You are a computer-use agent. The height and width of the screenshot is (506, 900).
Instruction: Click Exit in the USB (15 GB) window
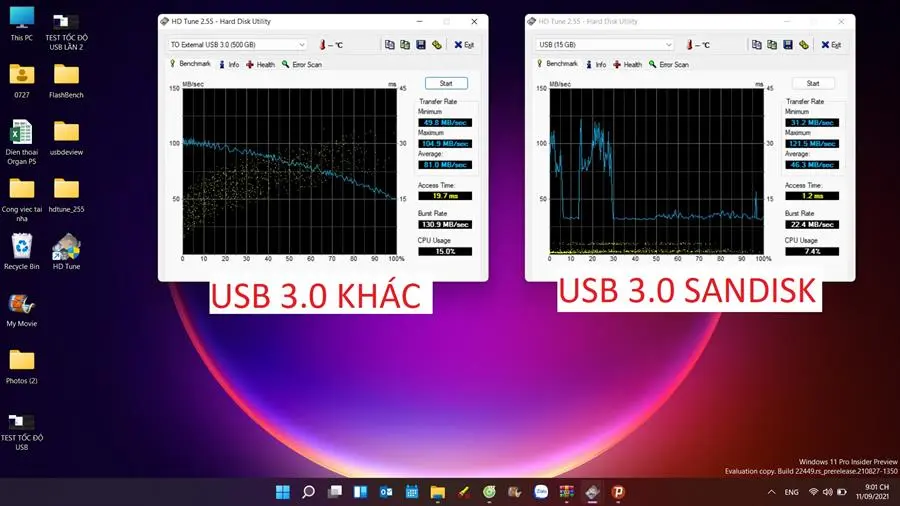point(831,45)
